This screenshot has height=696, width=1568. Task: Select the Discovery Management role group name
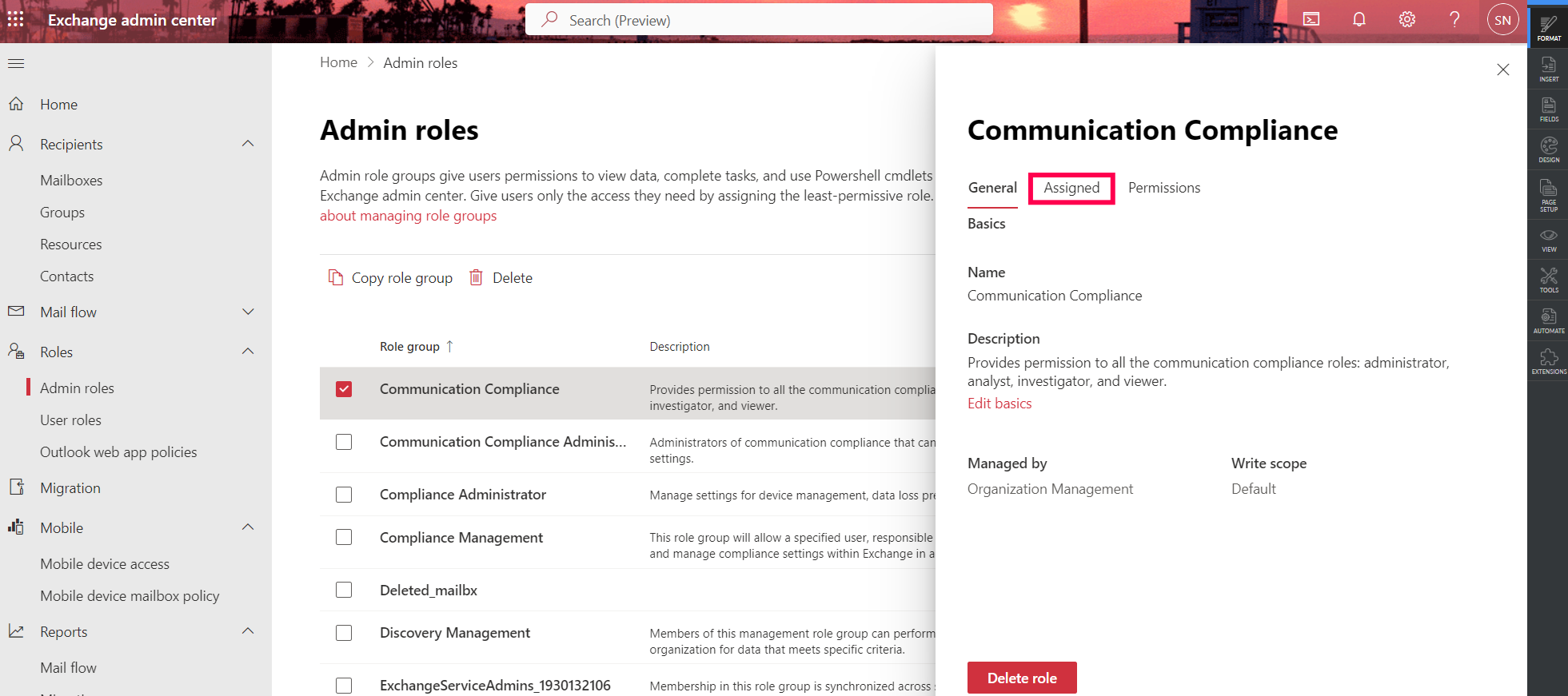pyautogui.click(x=455, y=633)
